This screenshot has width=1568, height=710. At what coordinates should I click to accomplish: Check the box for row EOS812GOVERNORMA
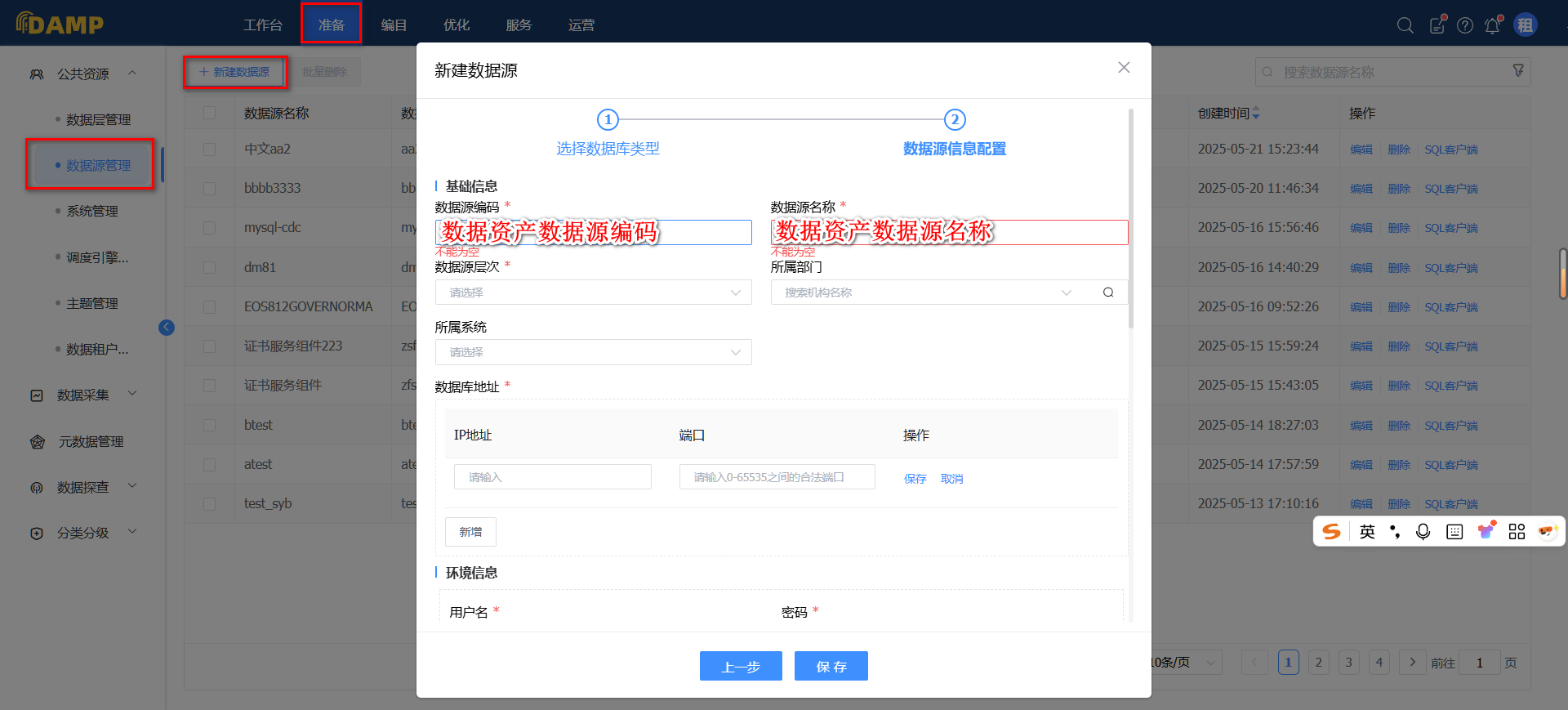point(210,307)
